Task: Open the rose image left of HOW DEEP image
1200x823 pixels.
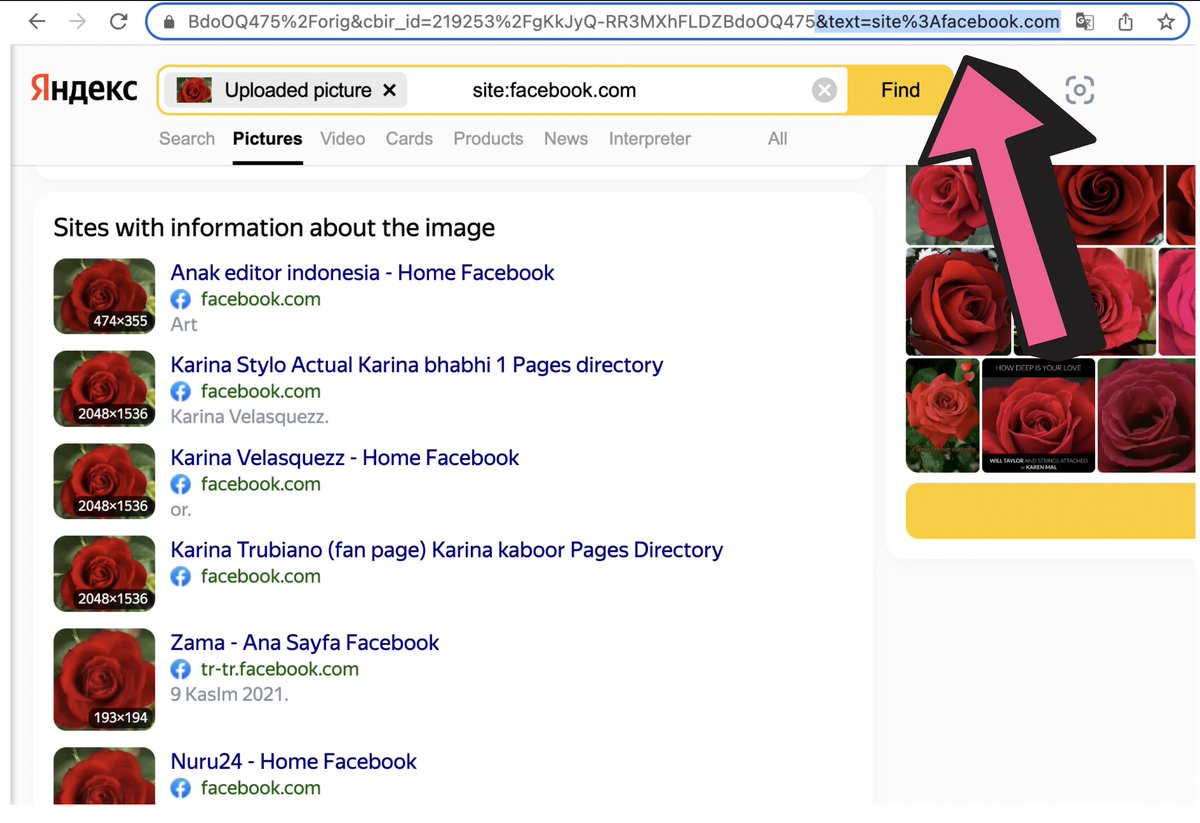Action: pyautogui.click(x=943, y=415)
